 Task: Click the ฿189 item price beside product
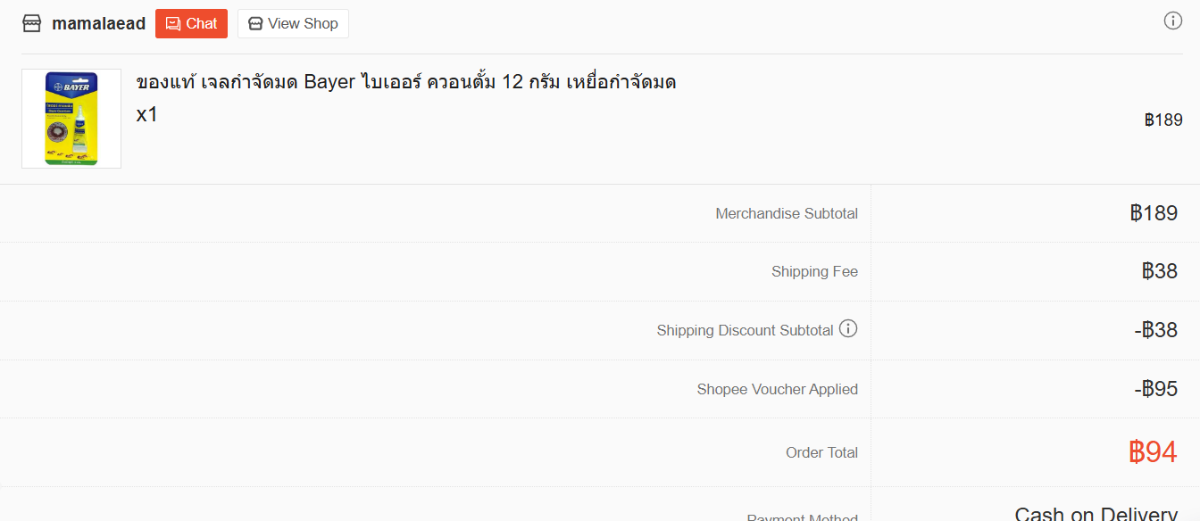pyautogui.click(x=1163, y=120)
